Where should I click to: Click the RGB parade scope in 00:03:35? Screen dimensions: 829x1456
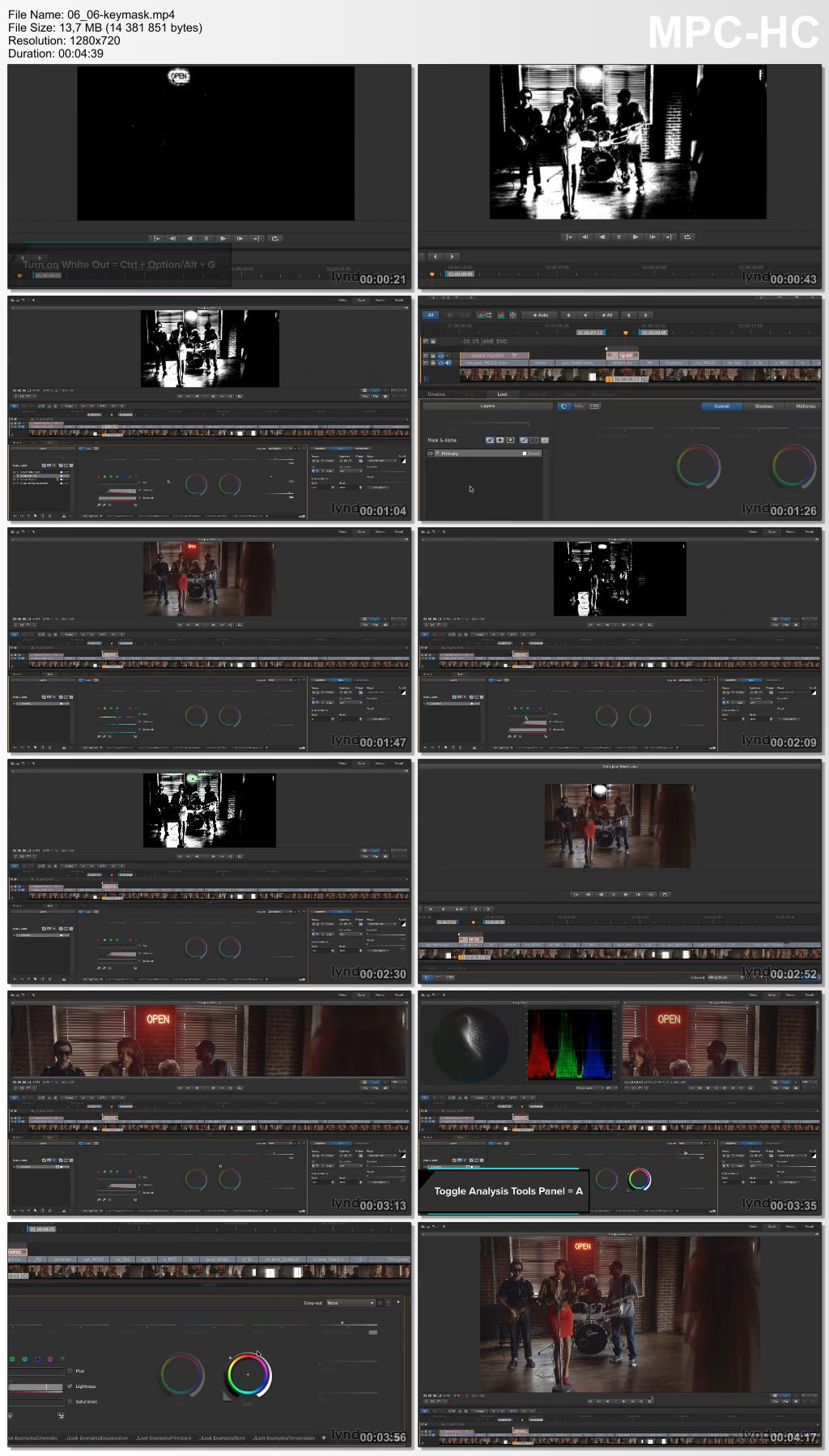[x=571, y=1045]
